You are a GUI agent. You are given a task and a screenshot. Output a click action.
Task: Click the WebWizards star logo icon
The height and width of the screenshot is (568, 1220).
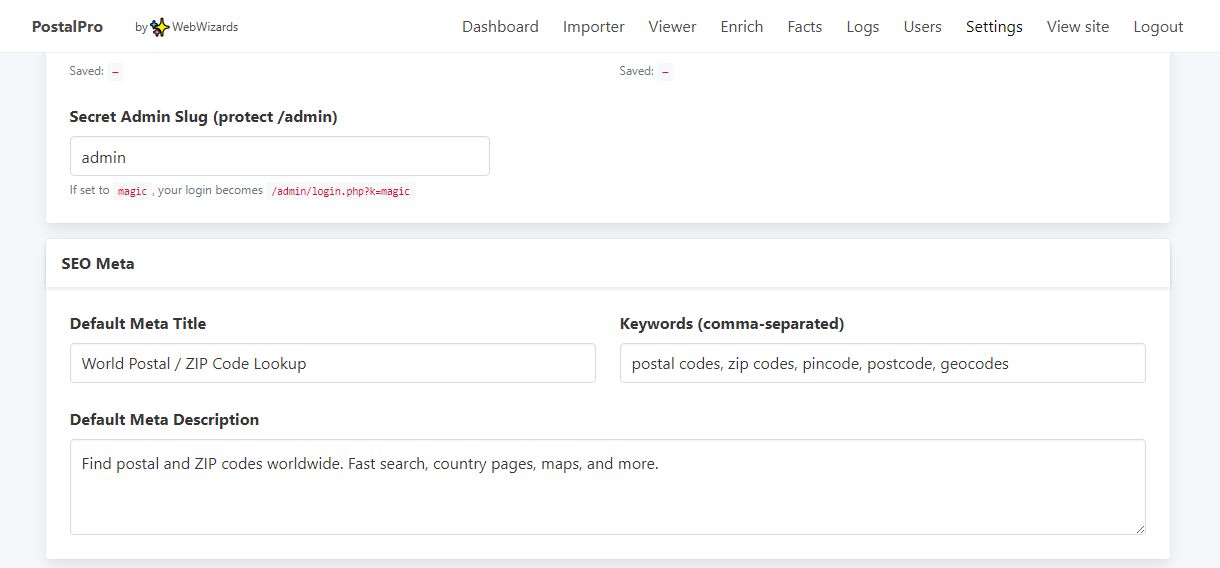160,27
